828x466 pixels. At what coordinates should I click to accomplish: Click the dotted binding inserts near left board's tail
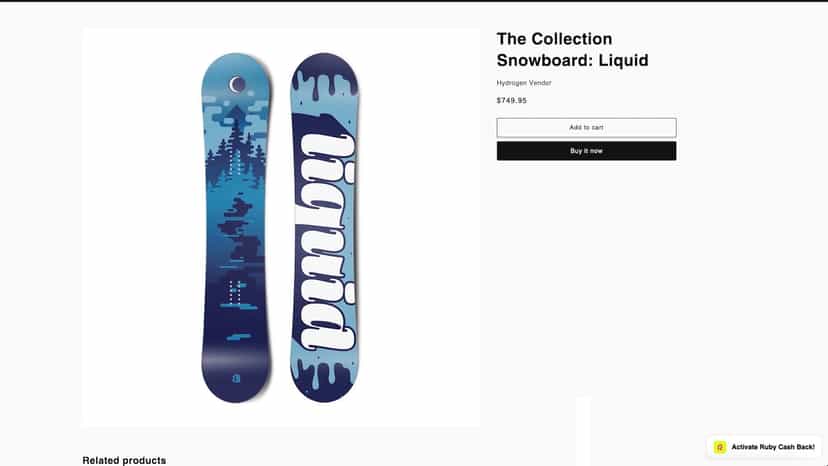click(x=235, y=292)
